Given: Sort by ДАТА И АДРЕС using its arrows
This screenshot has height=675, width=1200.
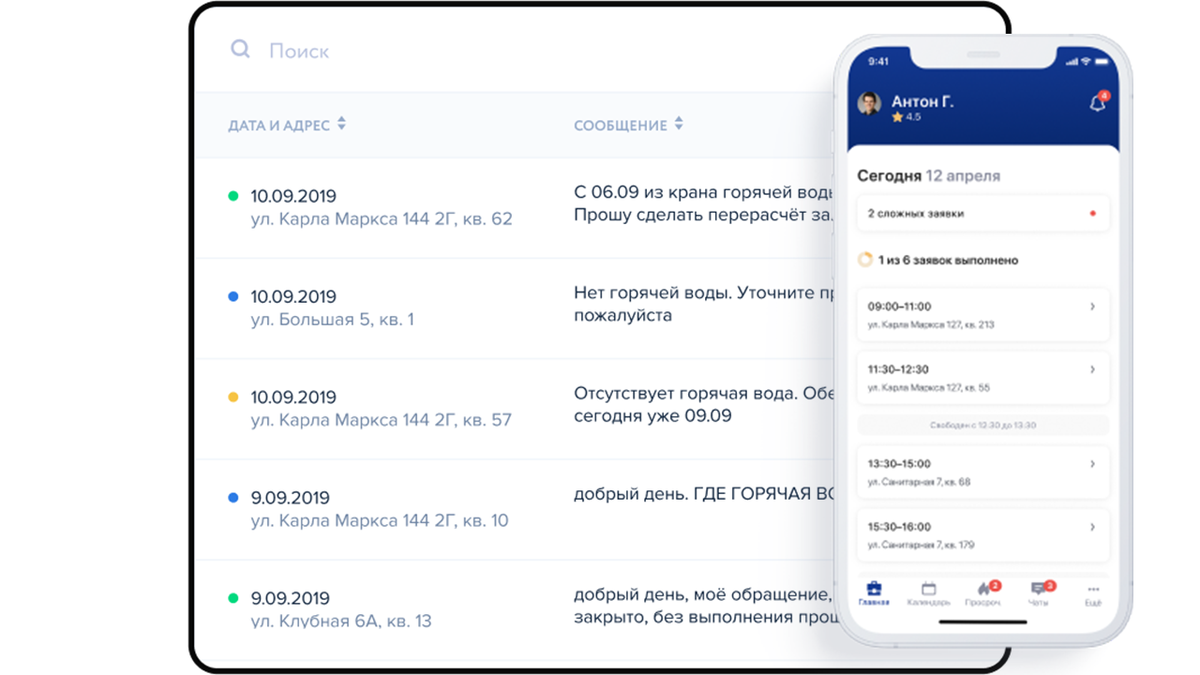Looking at the screenshot, I should (x=340, y=124).
